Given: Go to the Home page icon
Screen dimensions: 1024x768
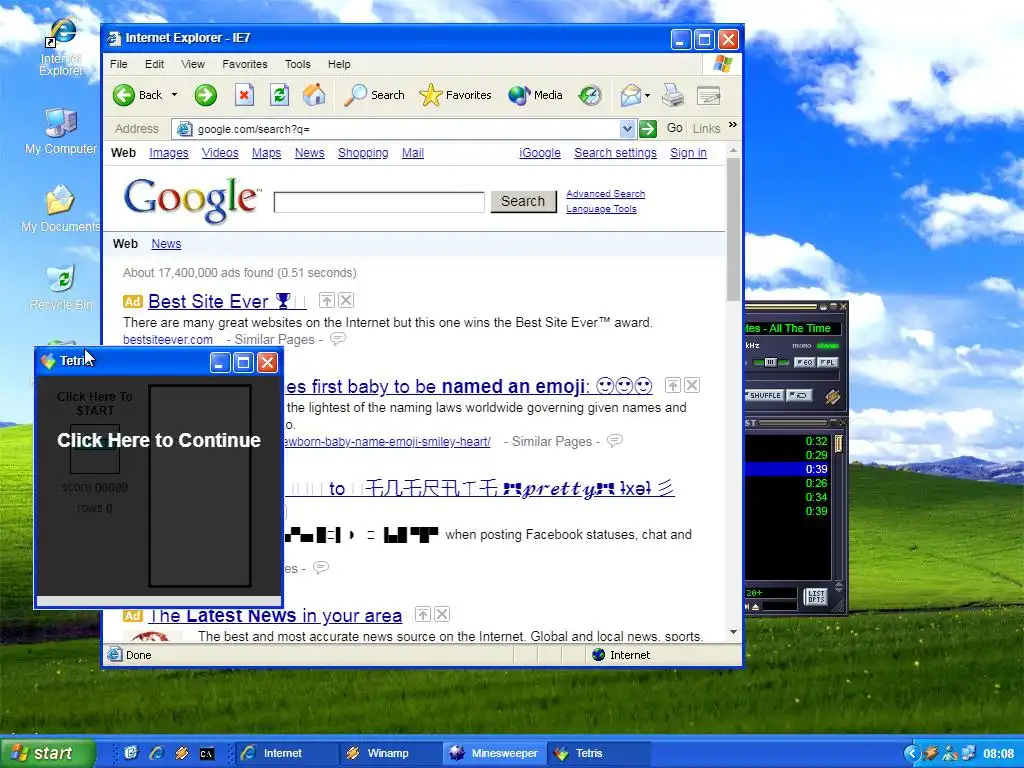Looking at the screenshot, I should [314, 95].
